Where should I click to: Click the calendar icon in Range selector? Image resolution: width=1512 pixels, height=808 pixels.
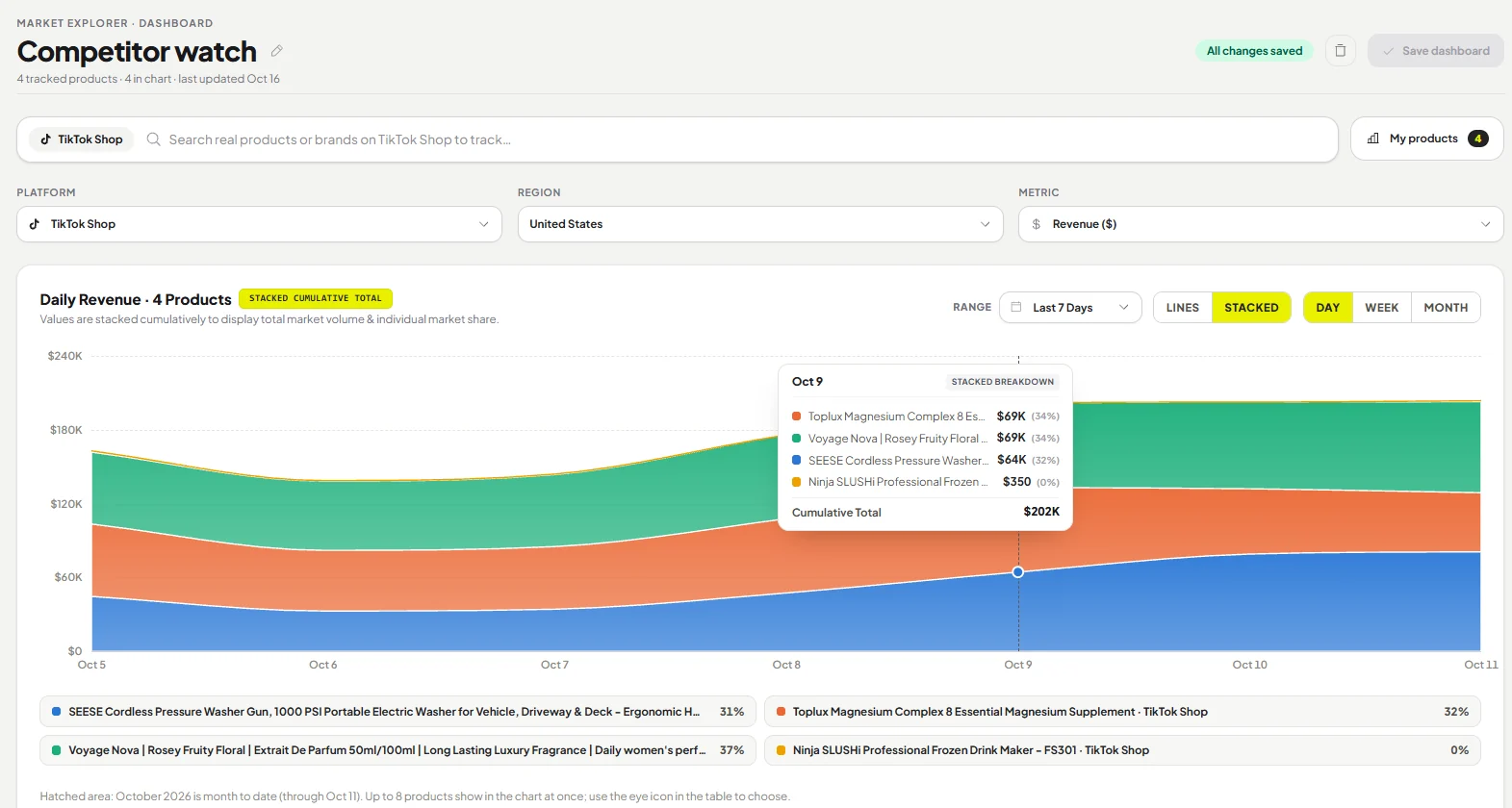[1016, 307]
